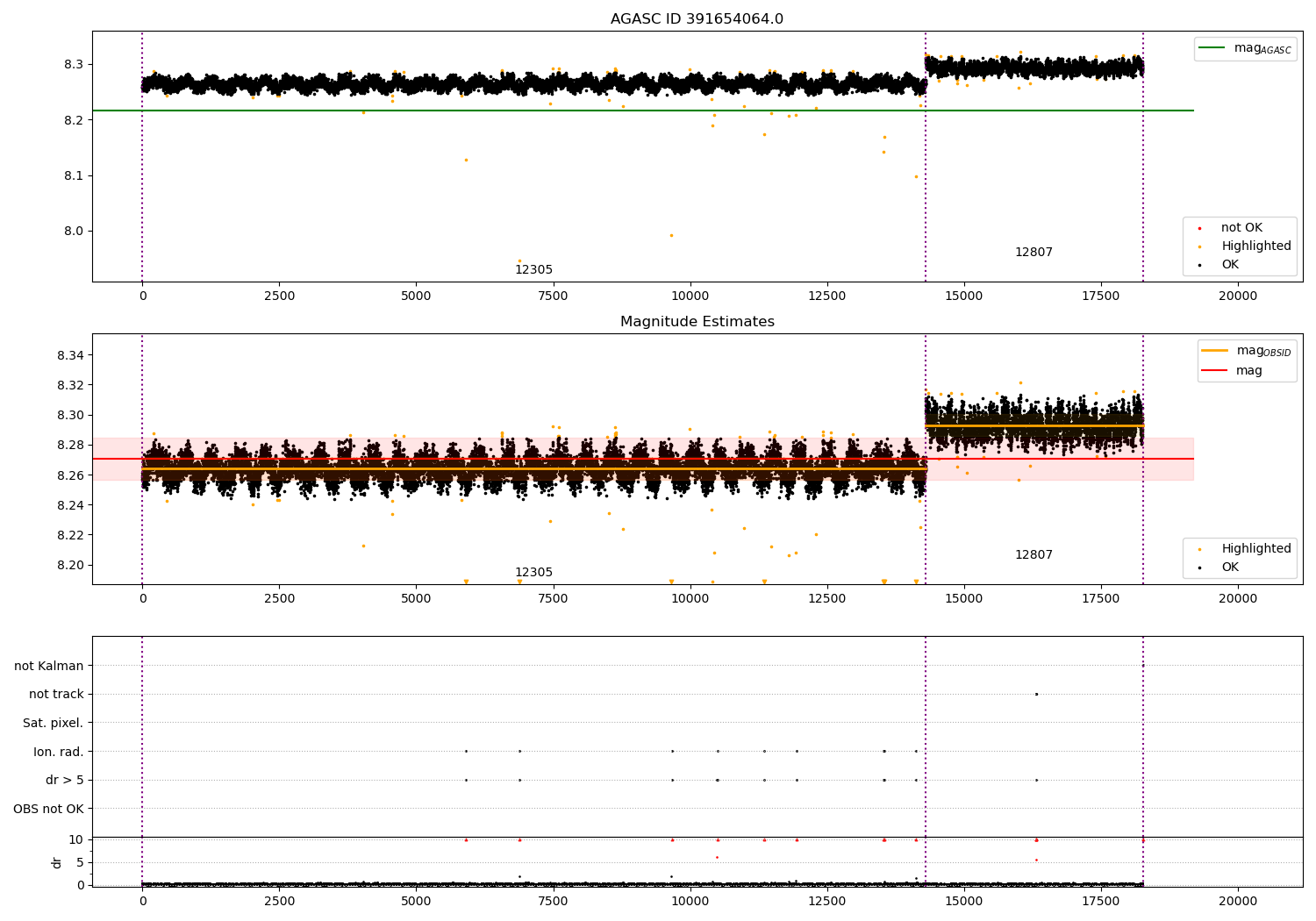Viewport: 1316px width, 921px height.
Task: Click the 8.32 y-axis tick in Magnitude Estimates
Action: pyautogui.click(x=70, y=386)
